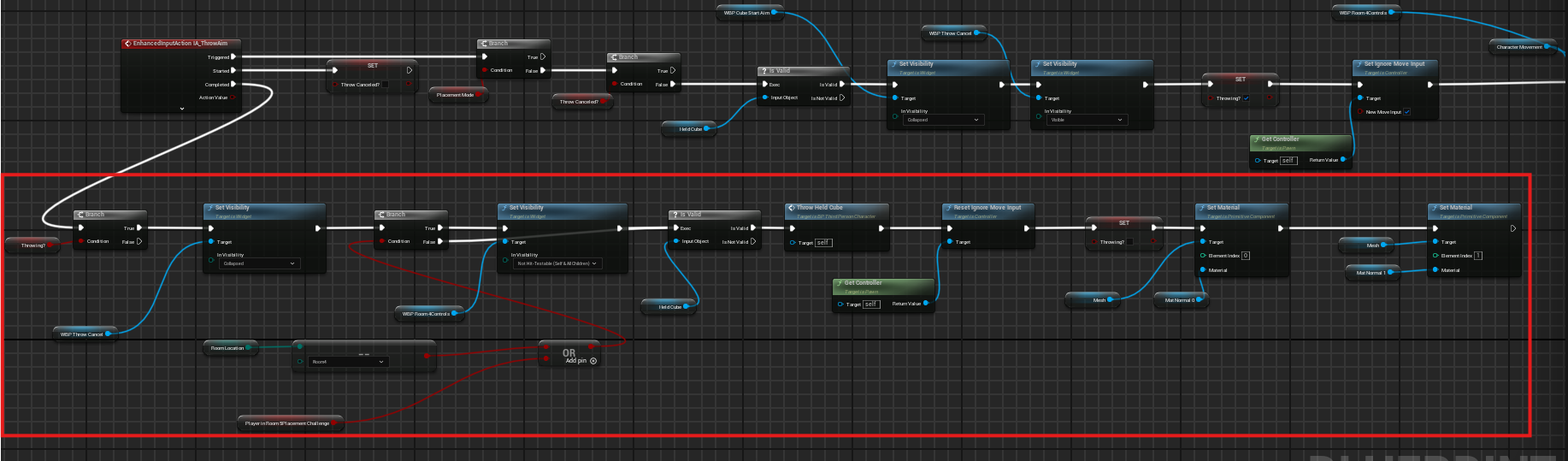
Task: Toggle the Throw Canceled? checkbox in SET node
Action: (385, 85)
